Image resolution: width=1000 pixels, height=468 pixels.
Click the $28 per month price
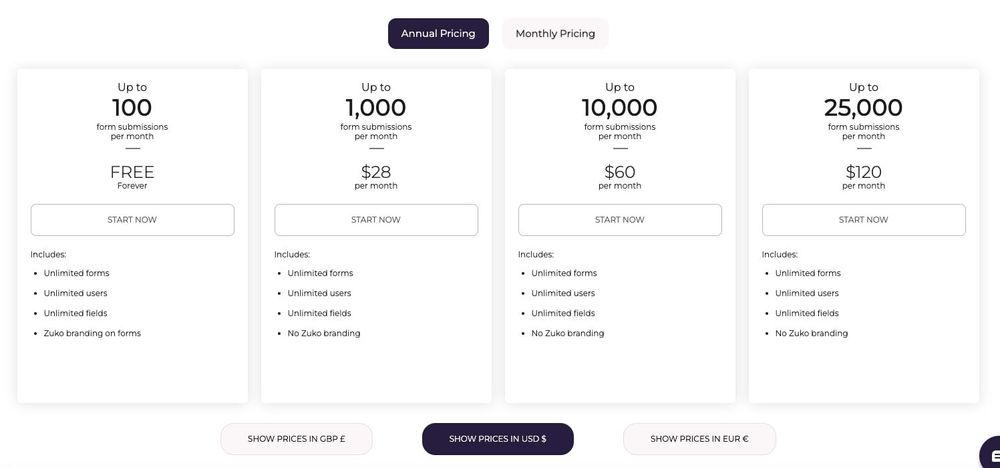(x=376, y=176)
